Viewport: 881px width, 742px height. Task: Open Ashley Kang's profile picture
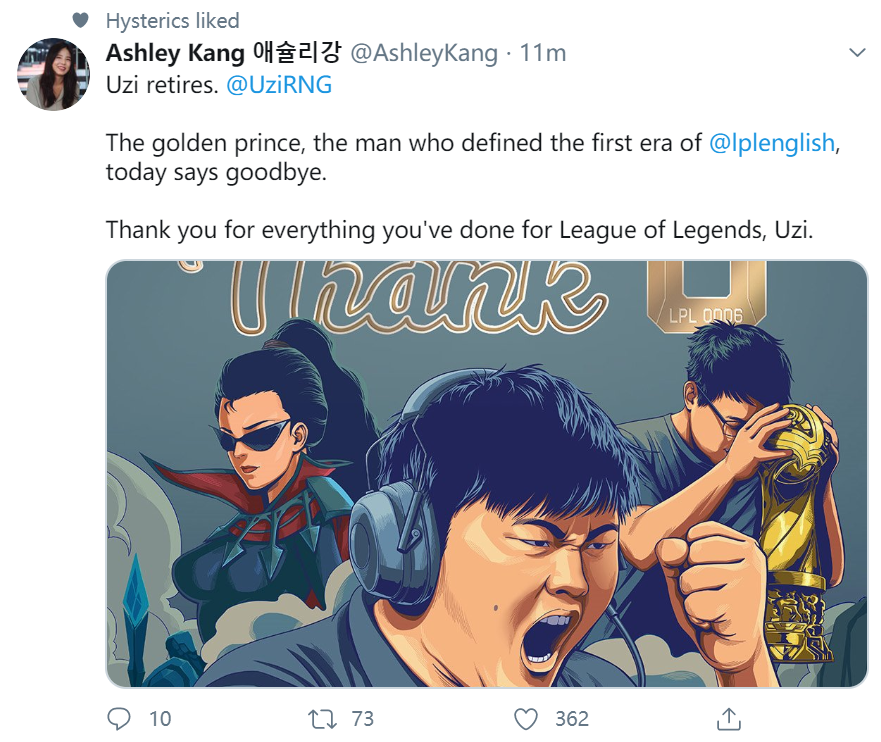pos(53,74)
